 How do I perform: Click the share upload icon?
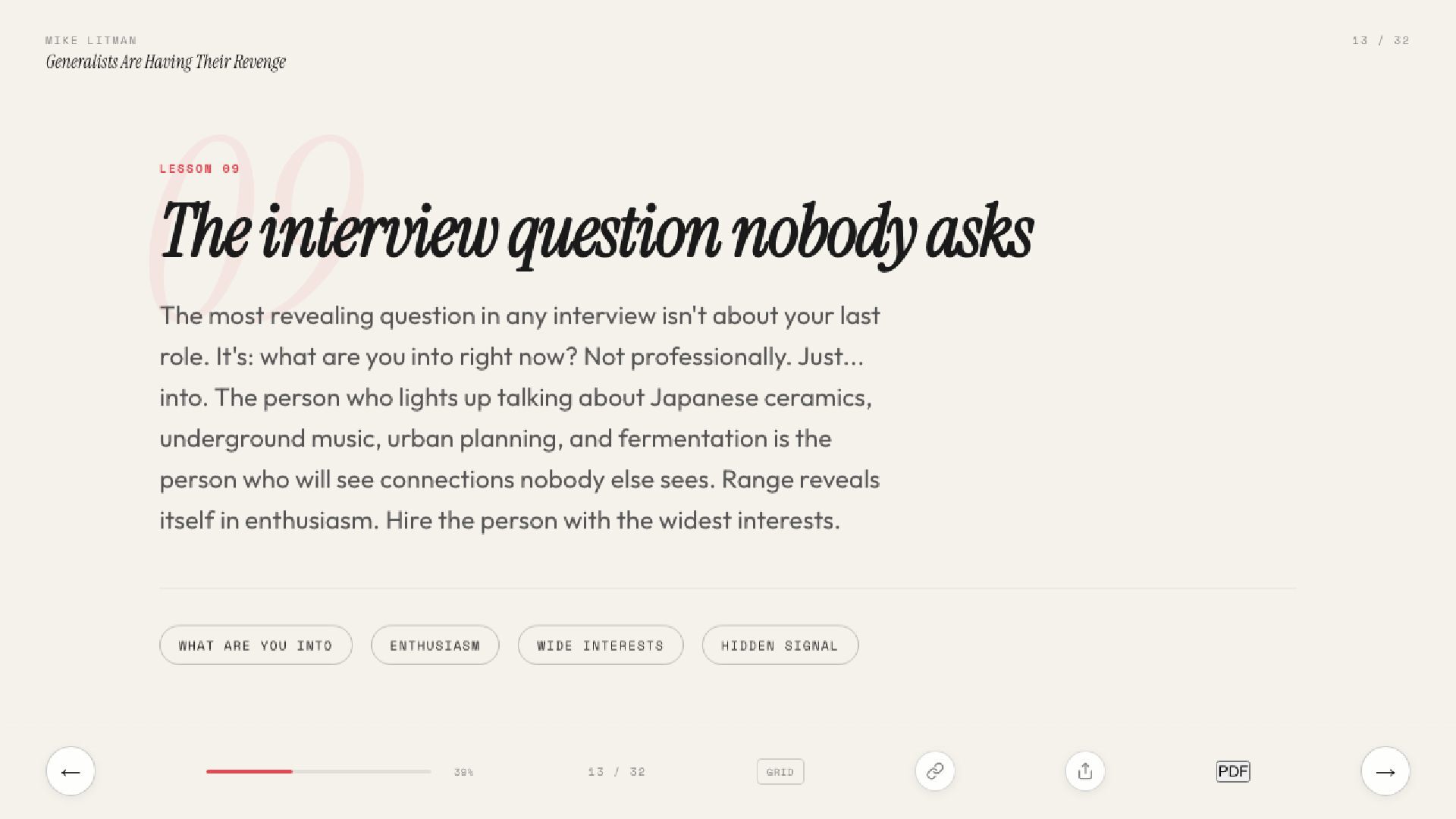(x=1084, y=771)
